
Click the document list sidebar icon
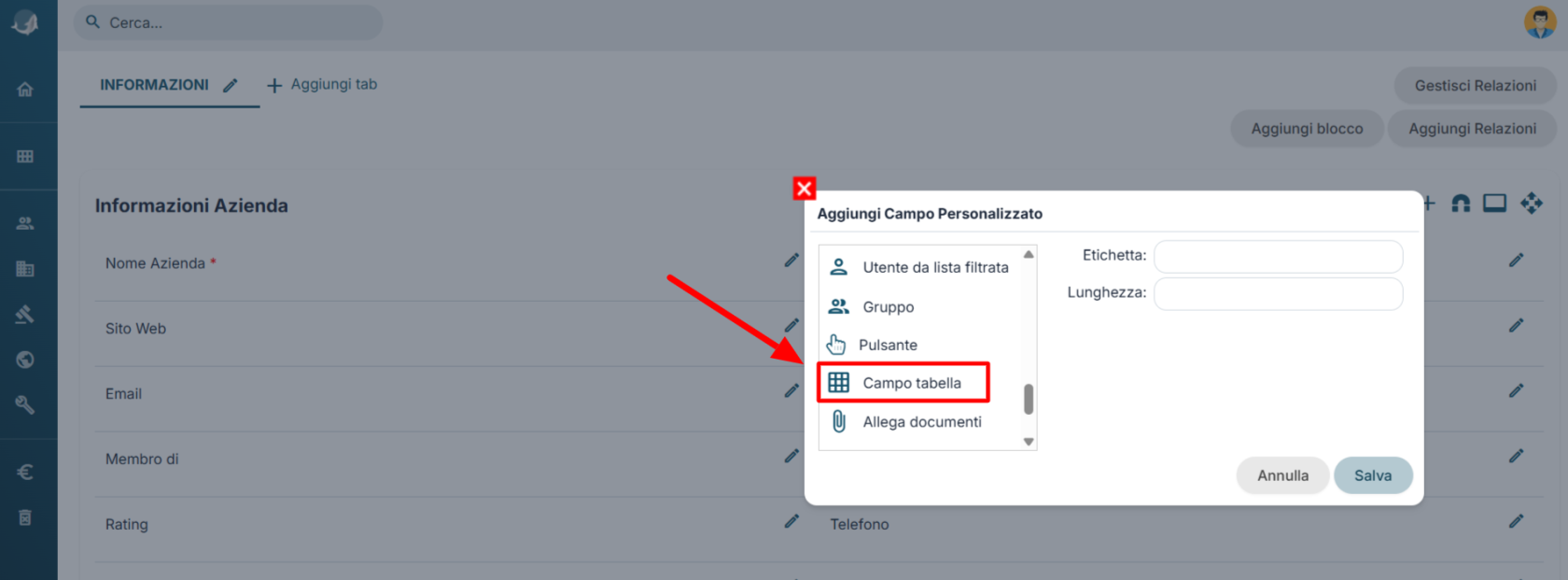25,517
